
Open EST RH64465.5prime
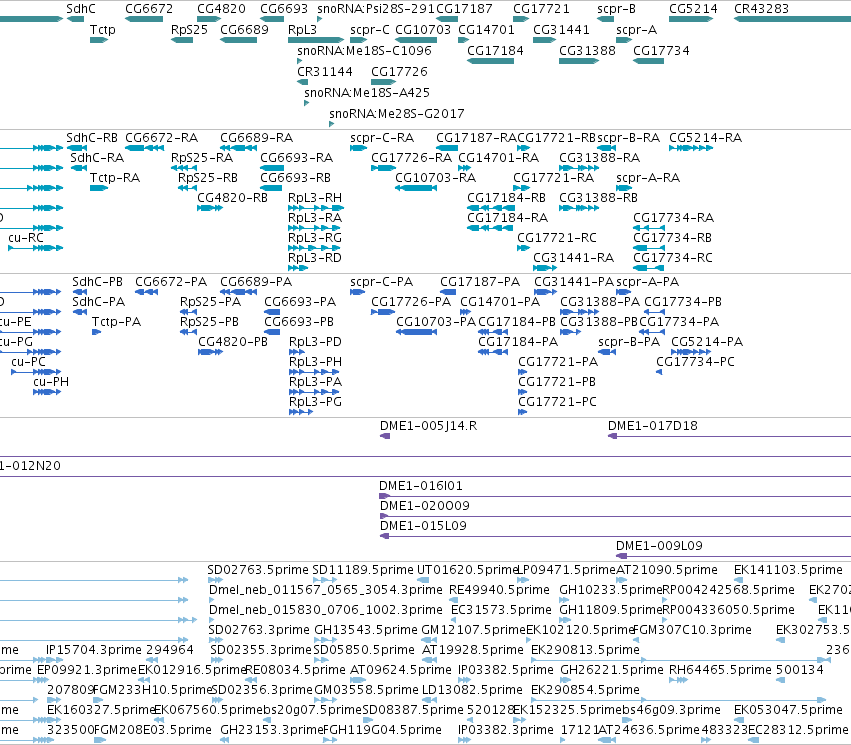[x=720, y=671]
